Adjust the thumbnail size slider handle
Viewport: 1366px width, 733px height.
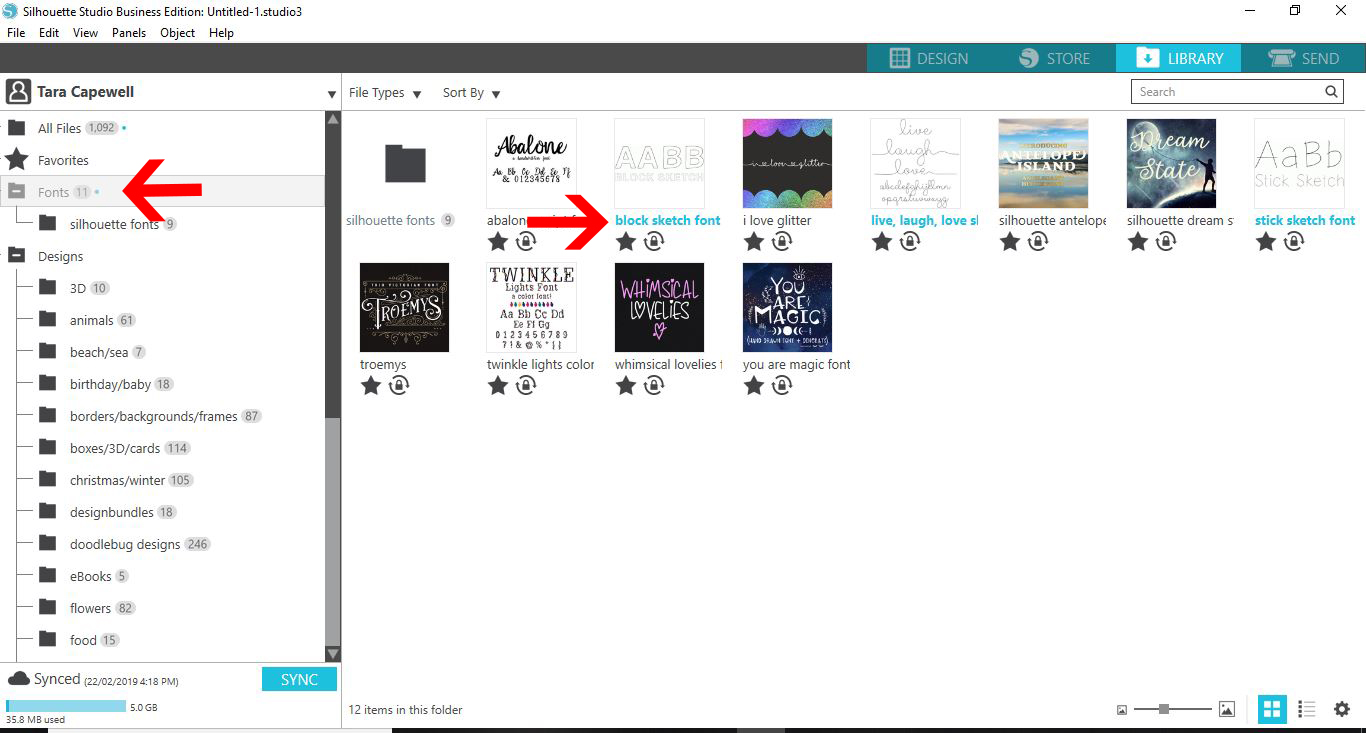[x=1164, y=709]
